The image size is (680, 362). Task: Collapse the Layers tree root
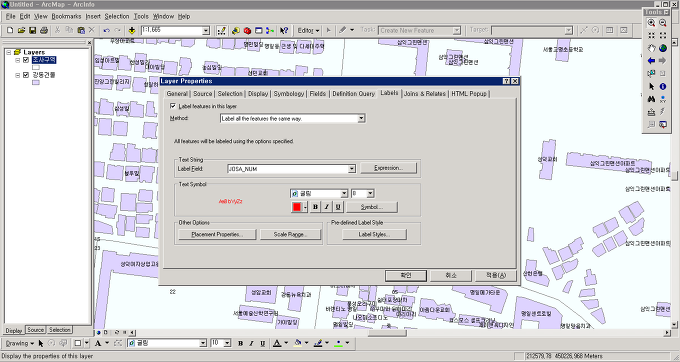tap(8, 52)
